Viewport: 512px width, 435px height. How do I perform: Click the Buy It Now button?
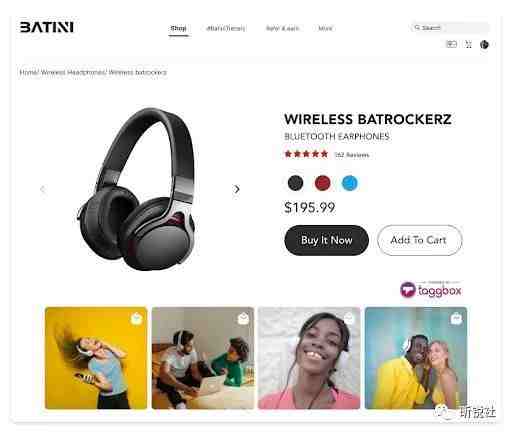coord(326,240)
